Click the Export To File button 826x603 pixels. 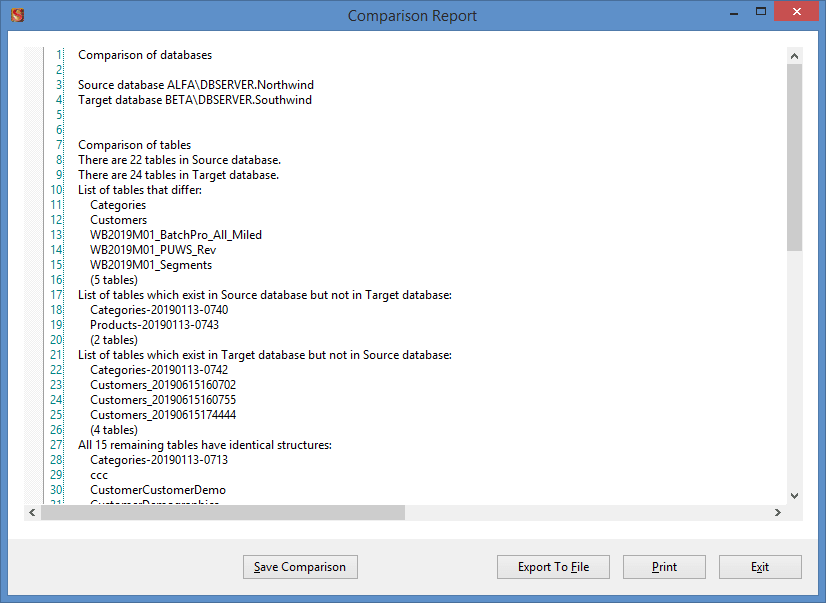553,567
